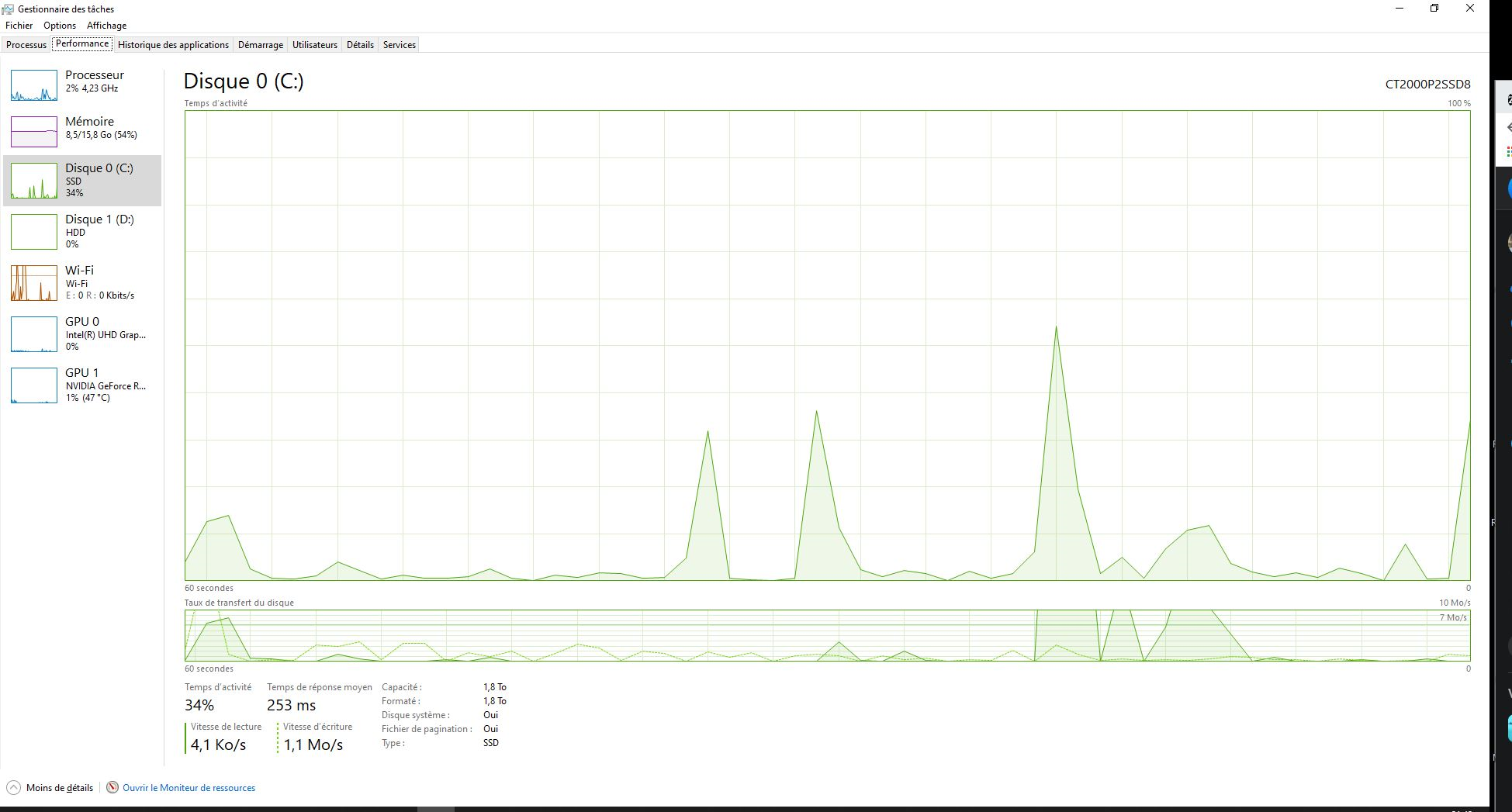Click the Wi-Fi orange graph thumbnail

point(34,283)
